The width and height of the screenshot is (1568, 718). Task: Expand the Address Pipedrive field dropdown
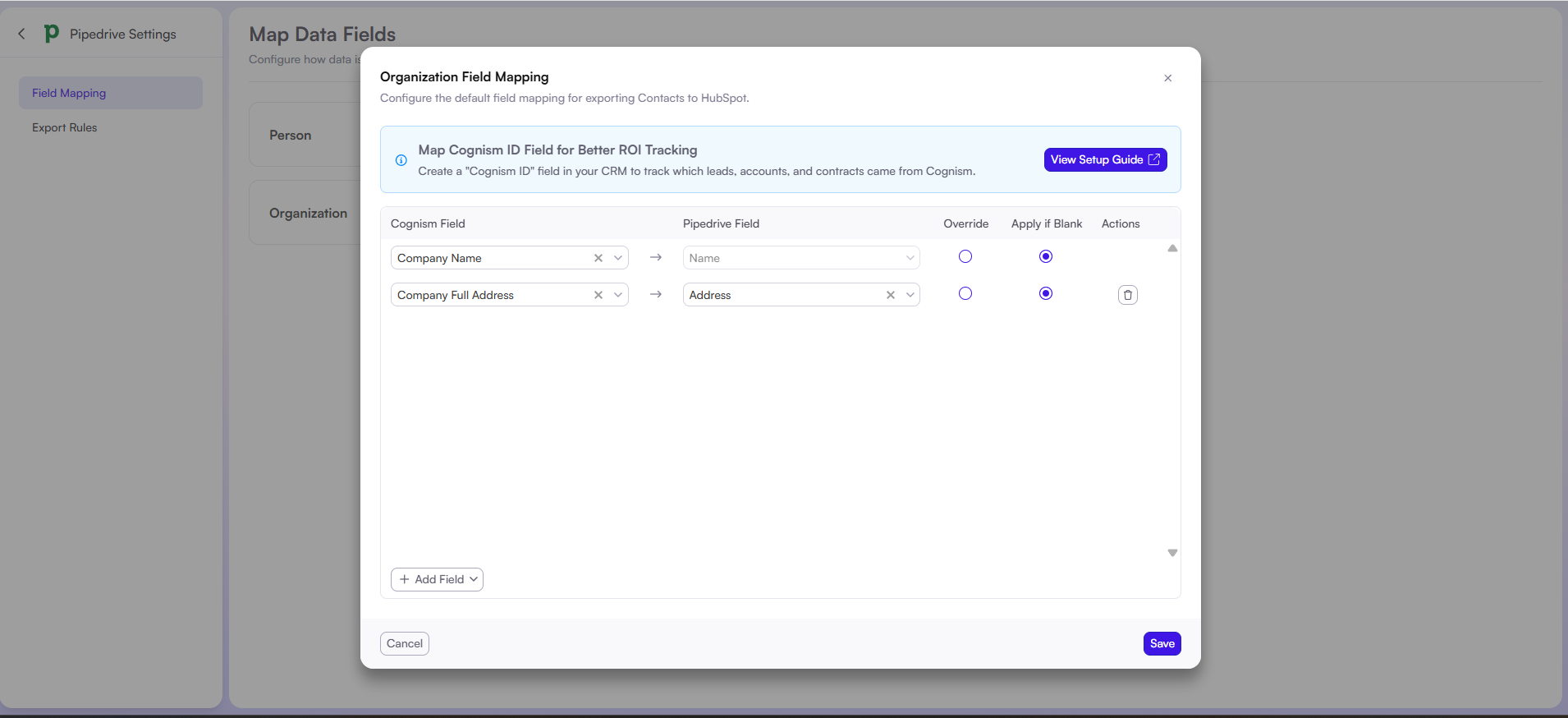910,295
